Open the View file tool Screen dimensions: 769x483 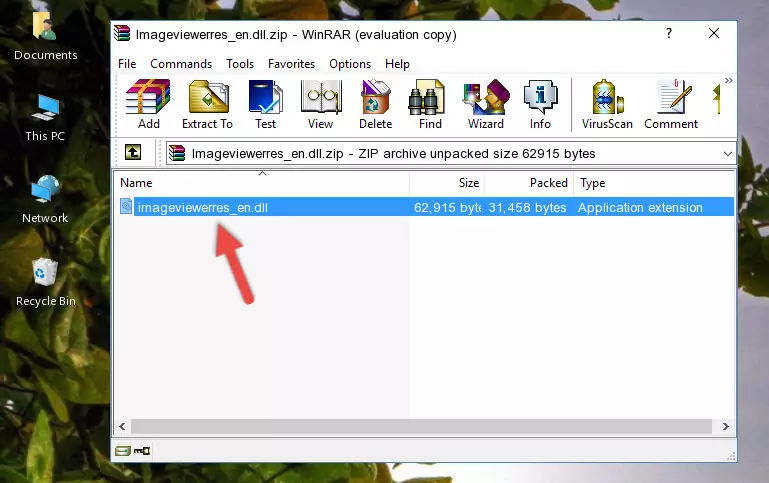click(321, 104)
